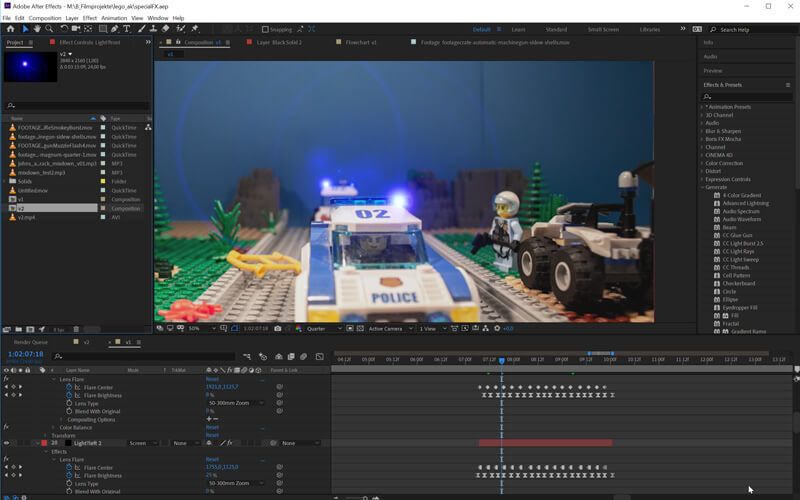Select the Learn workspace
This screenshot has width=800, height=500.
[x=518, y=30]
